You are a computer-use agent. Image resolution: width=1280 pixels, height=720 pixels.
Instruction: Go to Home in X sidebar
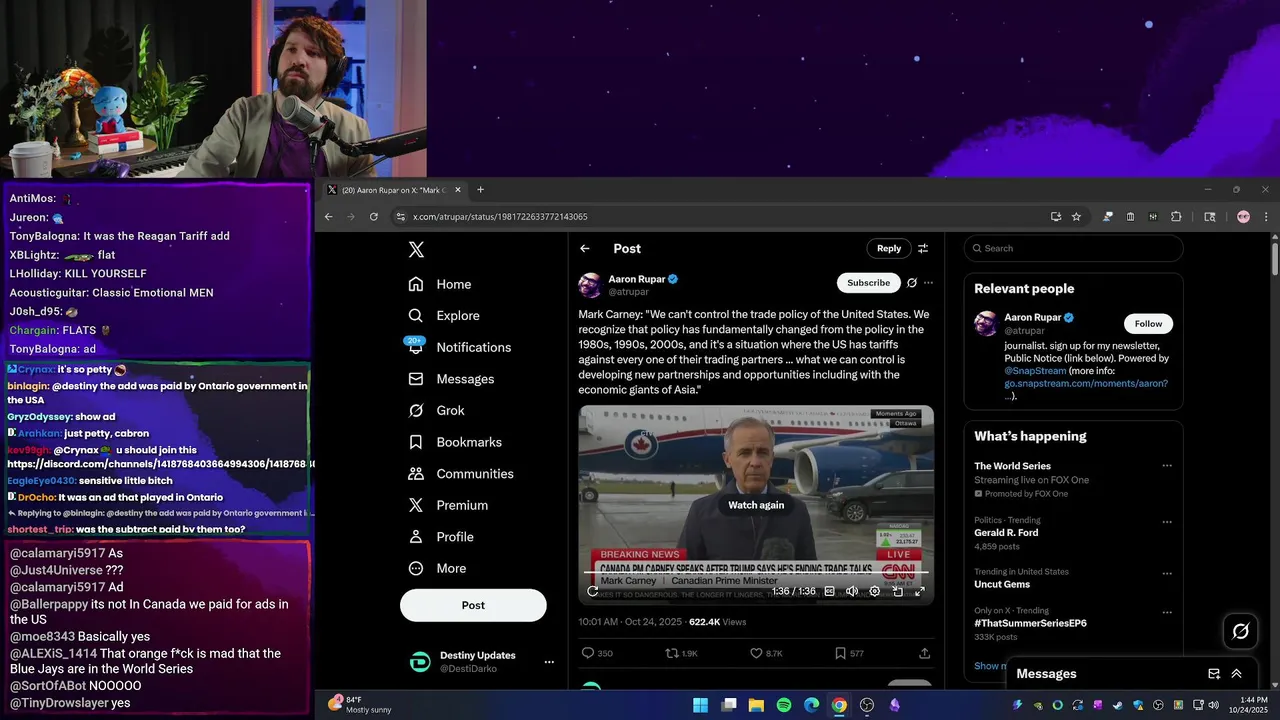click(x=440, y=284)
